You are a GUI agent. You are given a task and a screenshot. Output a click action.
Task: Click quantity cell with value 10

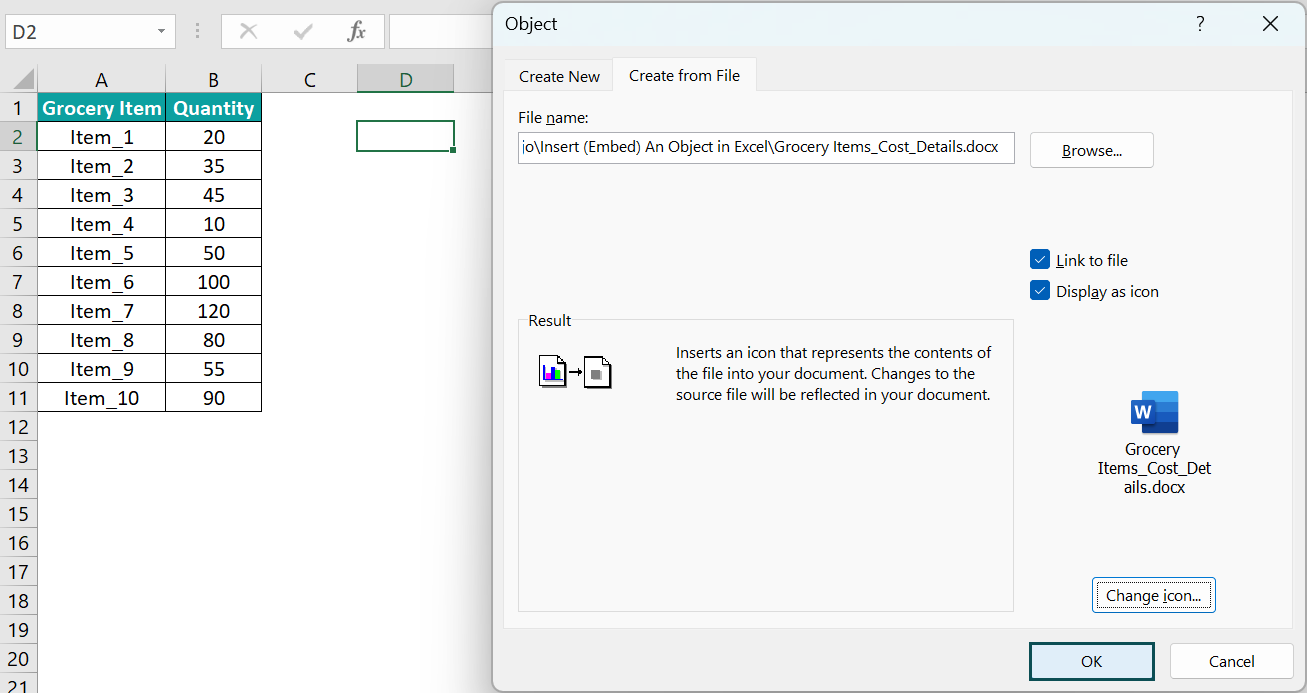coord(214,224)
